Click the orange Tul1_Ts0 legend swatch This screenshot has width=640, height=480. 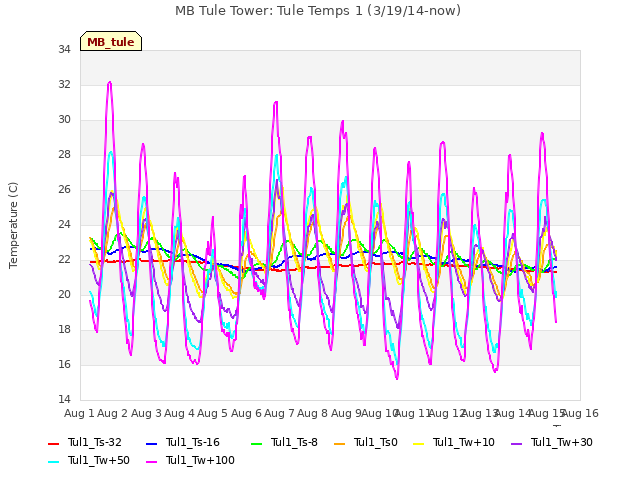tap(340, 443)
